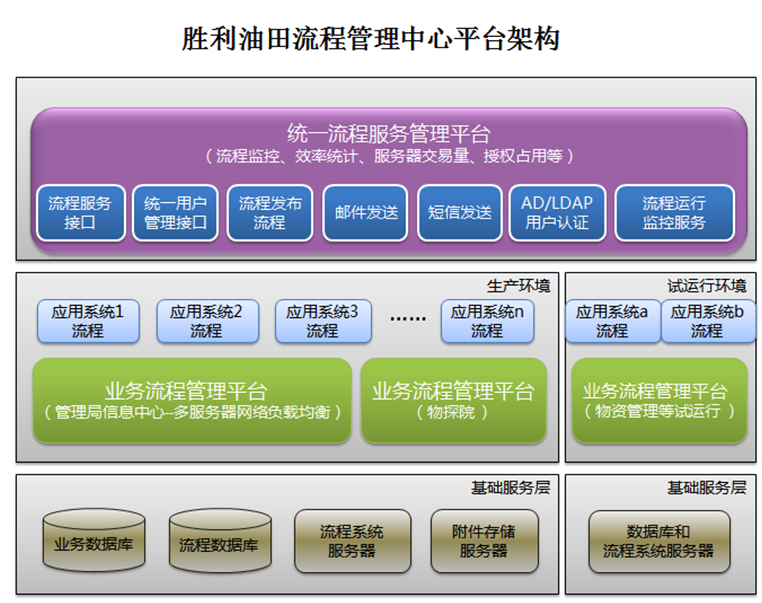Click the 应用系统3流程 box
The width and height of the screenshot is (762, 603).
[x=323, y=321]
